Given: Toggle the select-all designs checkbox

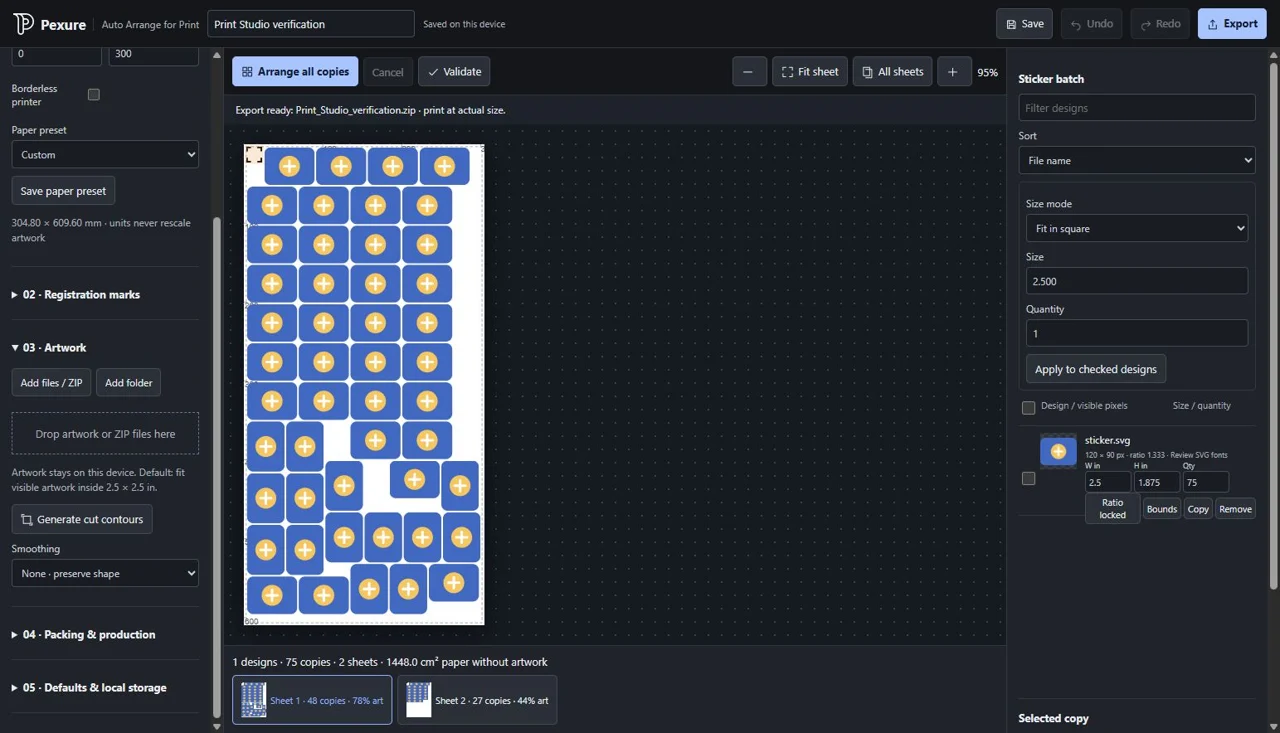Looking at the screenshot, I should (x=1028, y=407).
